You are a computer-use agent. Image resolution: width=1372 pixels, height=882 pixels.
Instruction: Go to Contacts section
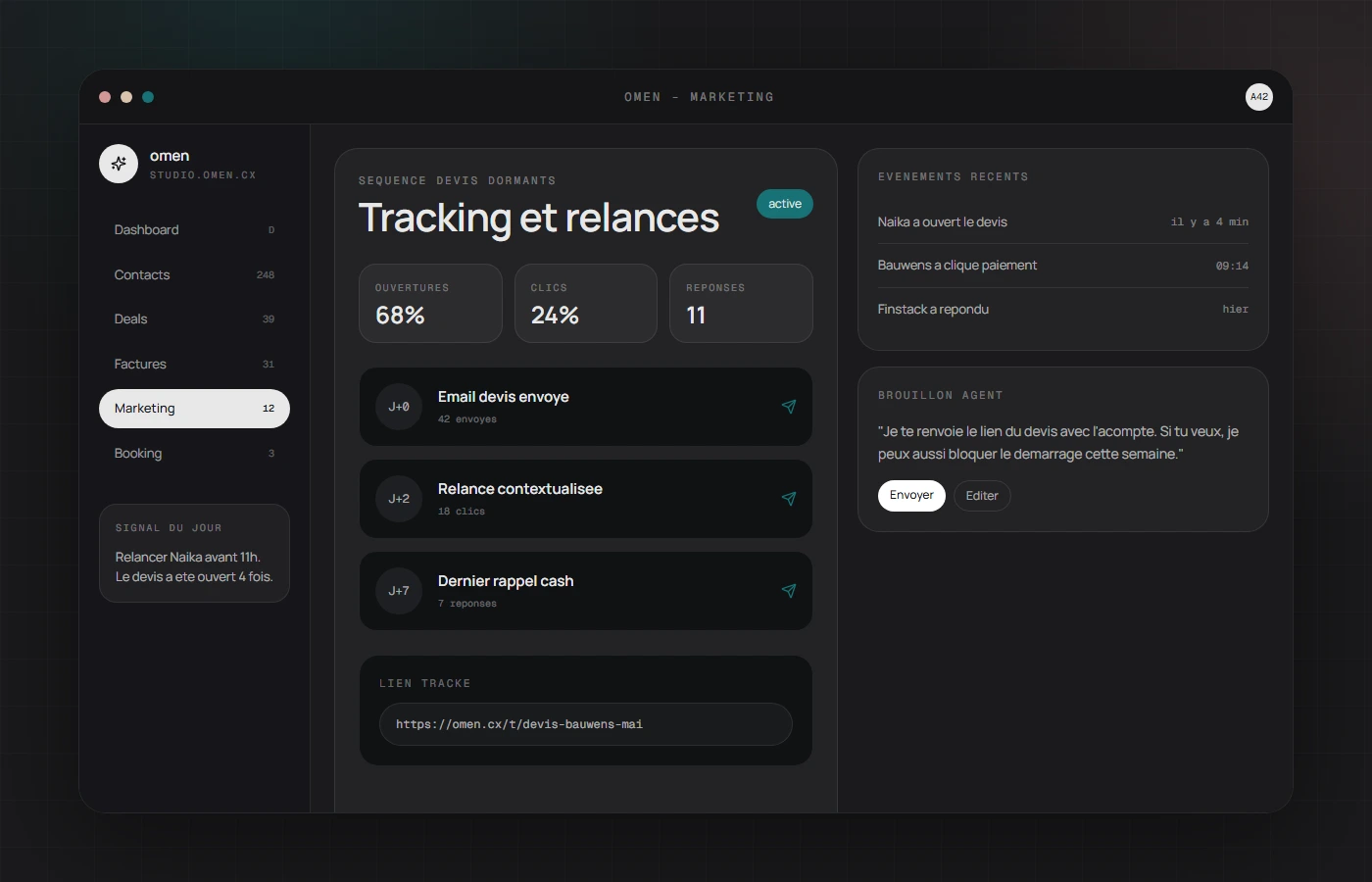[194, 274]
